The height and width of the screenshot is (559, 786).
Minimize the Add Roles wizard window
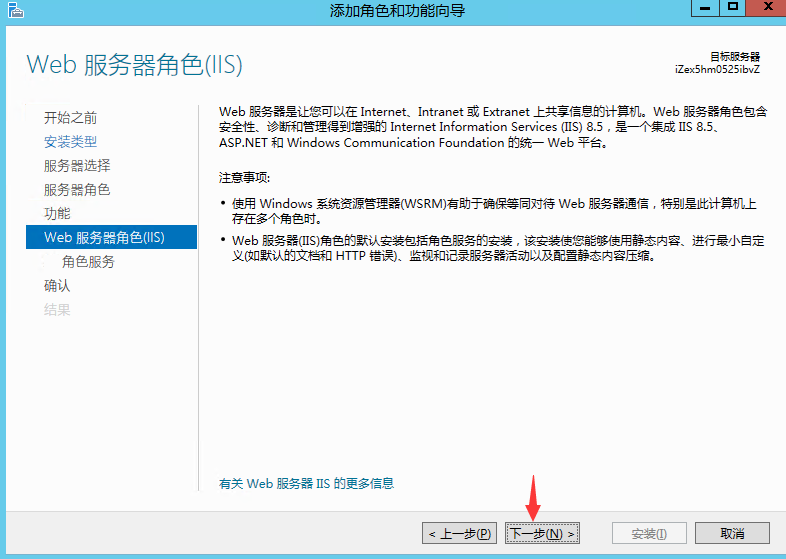click(x=706, y=8)
